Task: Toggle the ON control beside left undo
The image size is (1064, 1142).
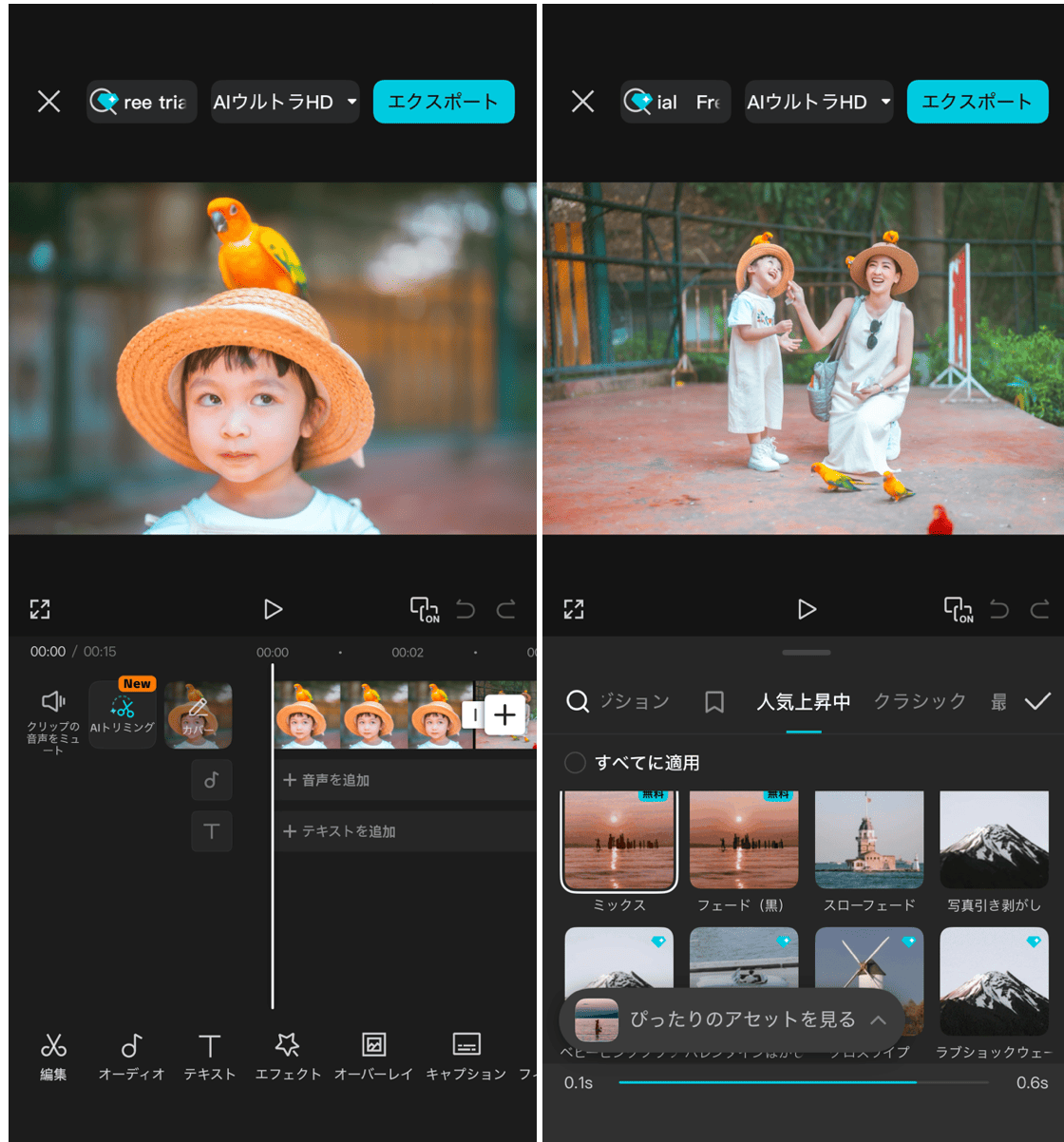Action: [x=424, y=609]
